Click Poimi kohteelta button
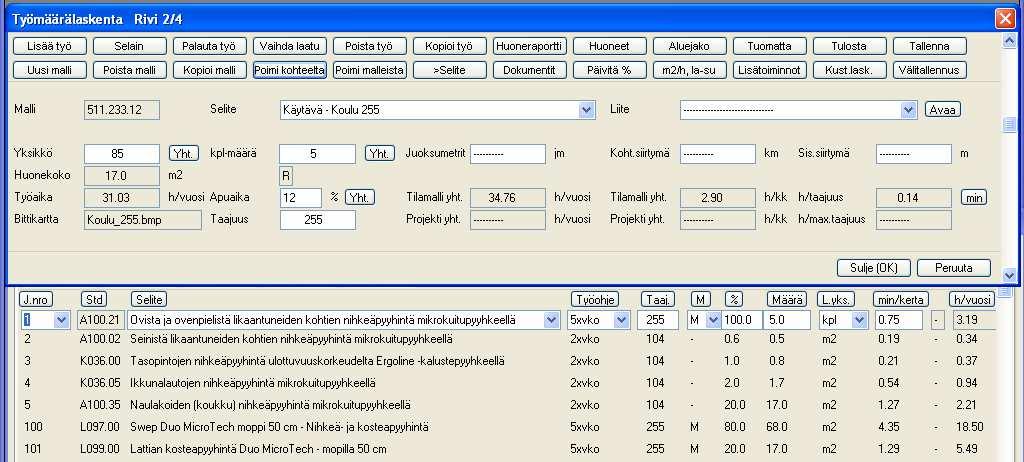This screenshot has width=1024, height=462. tap(289, 70)
